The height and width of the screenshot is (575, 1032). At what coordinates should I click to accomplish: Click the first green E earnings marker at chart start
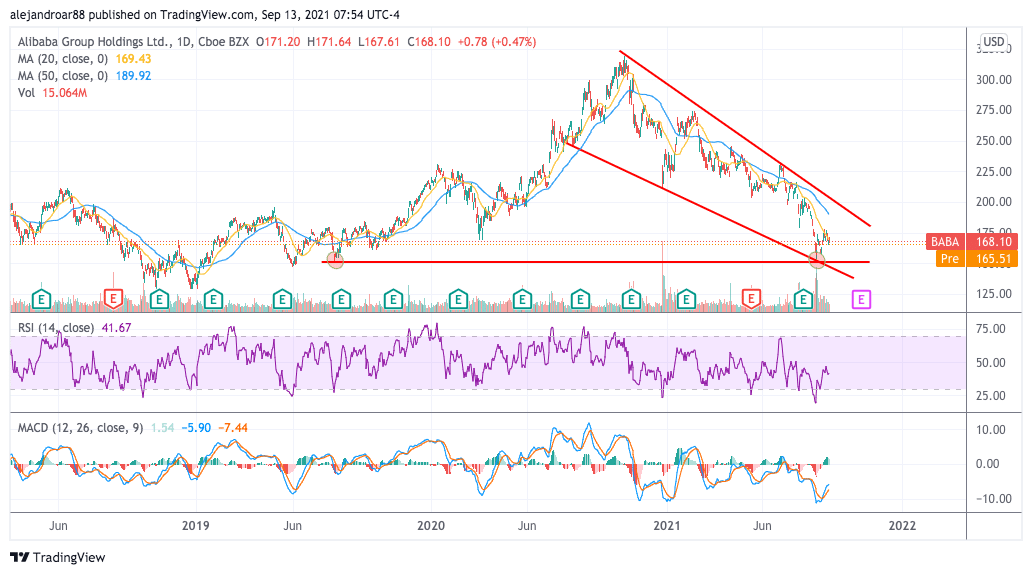[41, 299]
